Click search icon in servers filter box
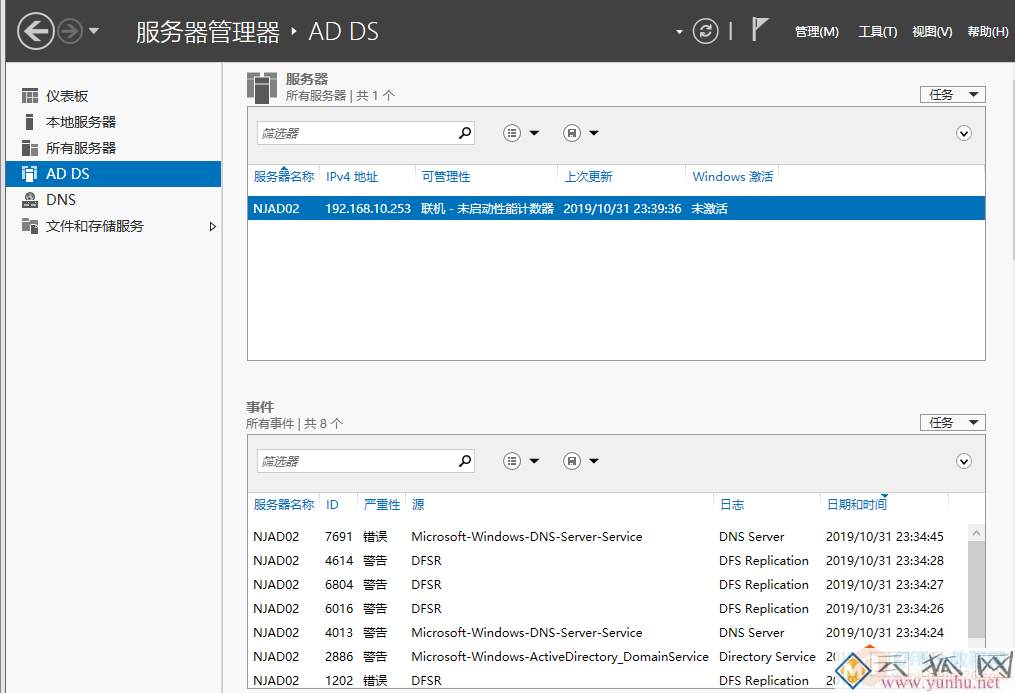This screenshot has width=1015, height=693. pos(464,133)
